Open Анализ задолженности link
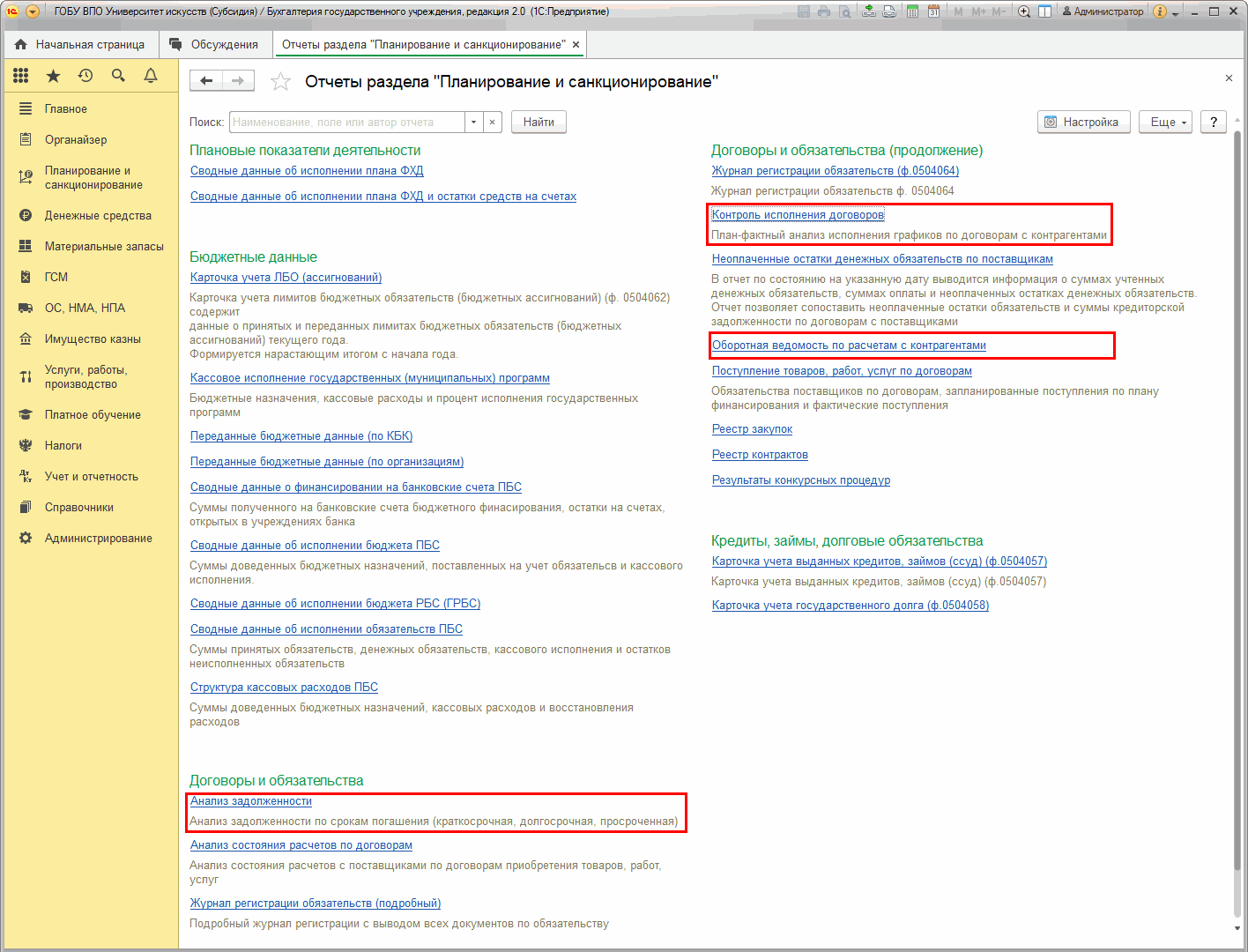The image size is (1248, 952). pos(251,801)
